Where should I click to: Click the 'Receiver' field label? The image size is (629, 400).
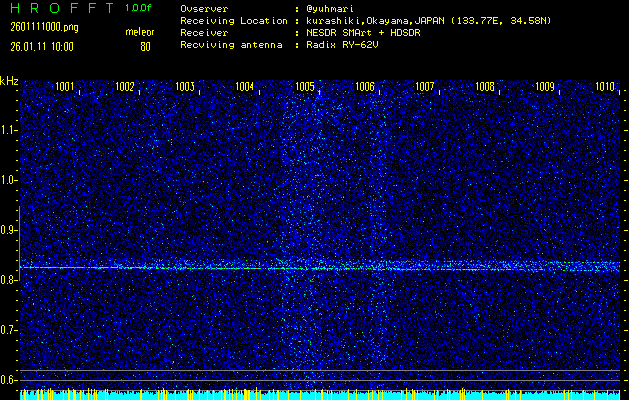(204, 33)
